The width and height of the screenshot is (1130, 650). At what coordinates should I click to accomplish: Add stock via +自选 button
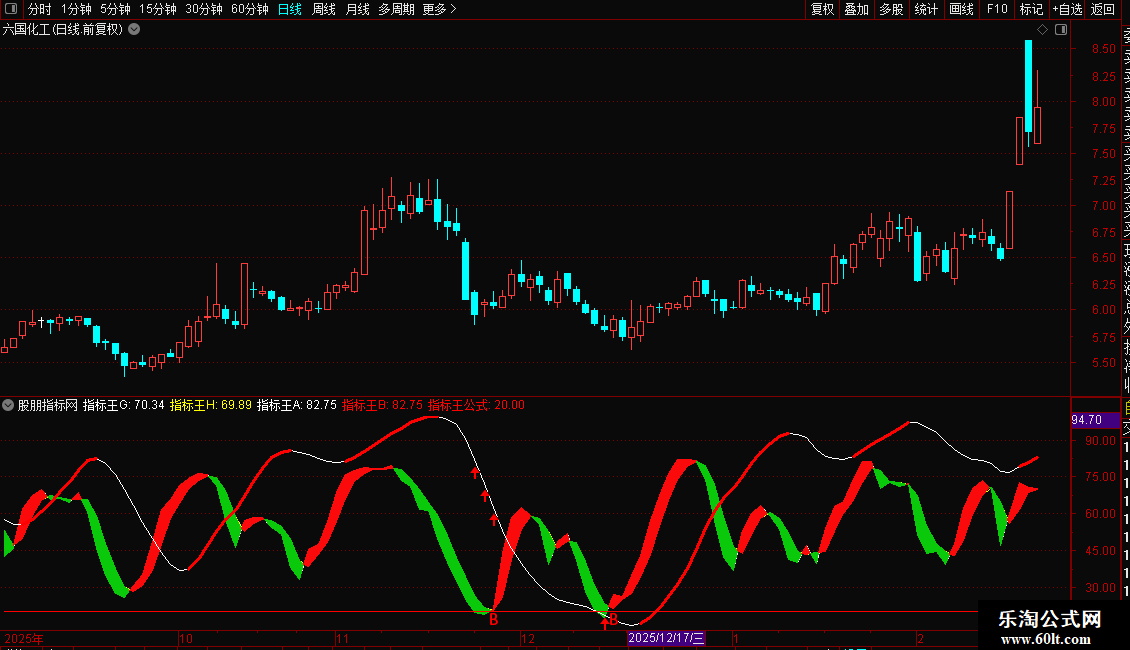point(1068,9)
